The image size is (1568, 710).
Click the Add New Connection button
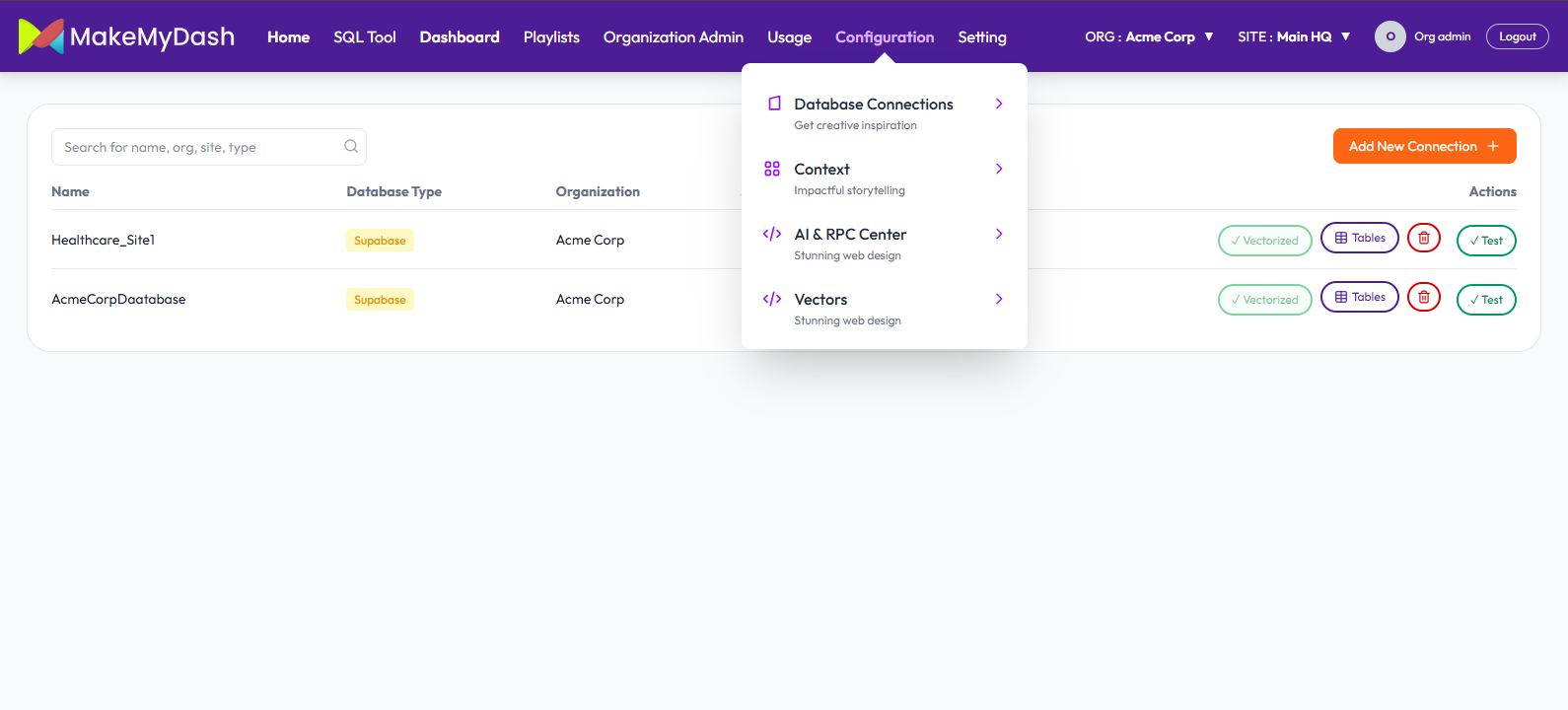[1424, 146]
